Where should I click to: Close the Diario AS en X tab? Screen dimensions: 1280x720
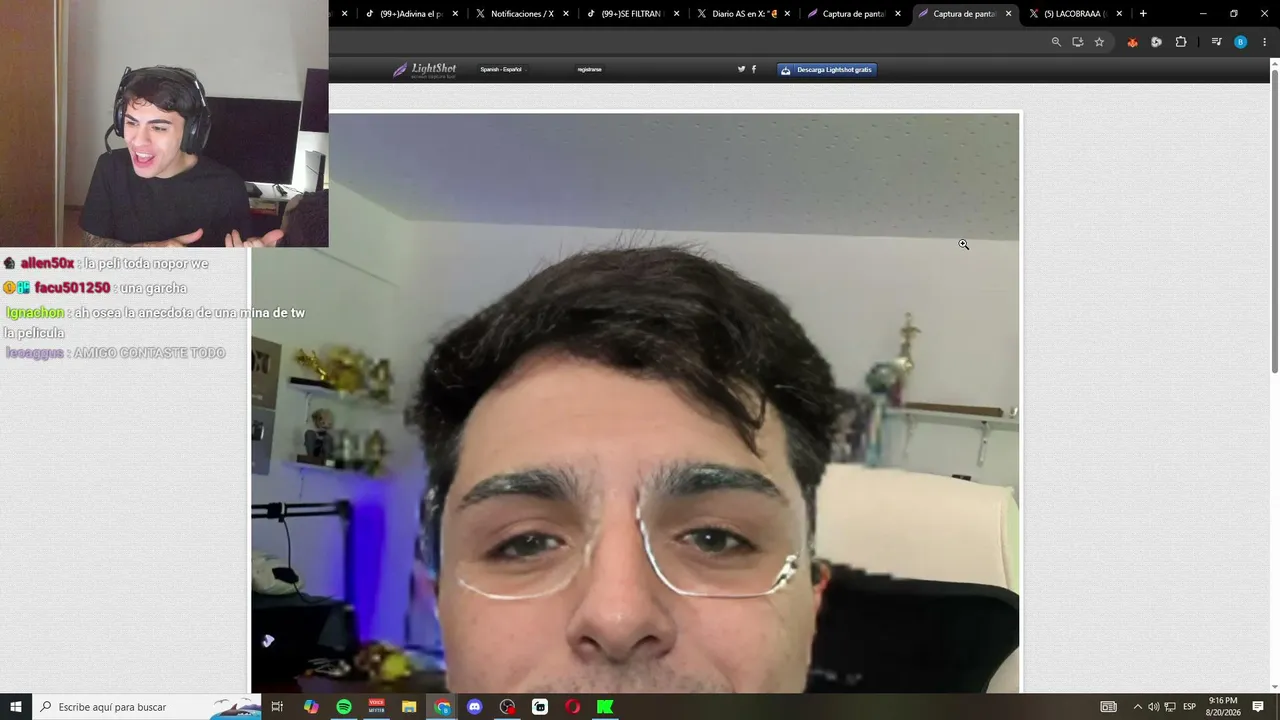coord(787,14)
